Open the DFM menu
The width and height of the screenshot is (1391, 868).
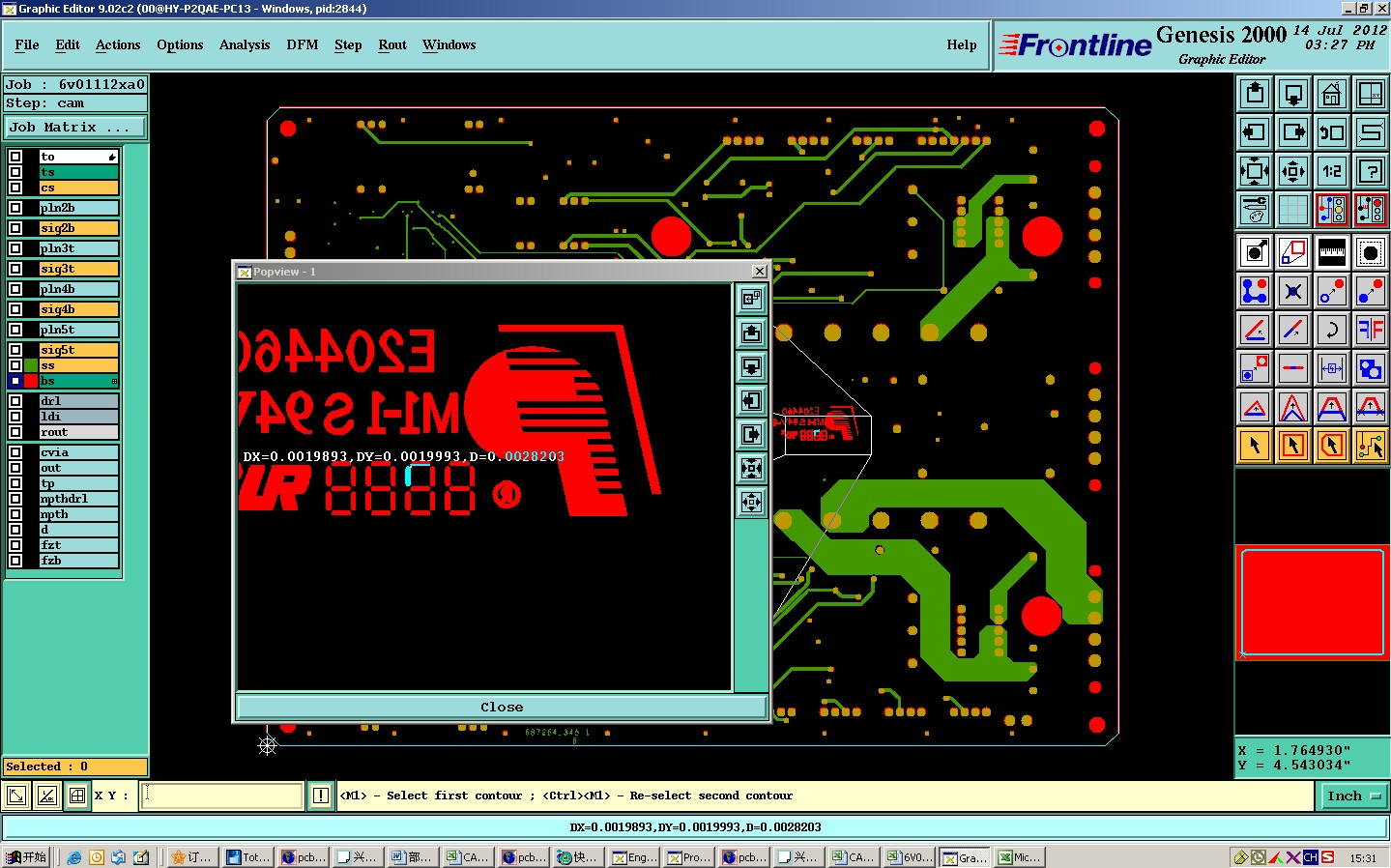[x=303, y=45]
